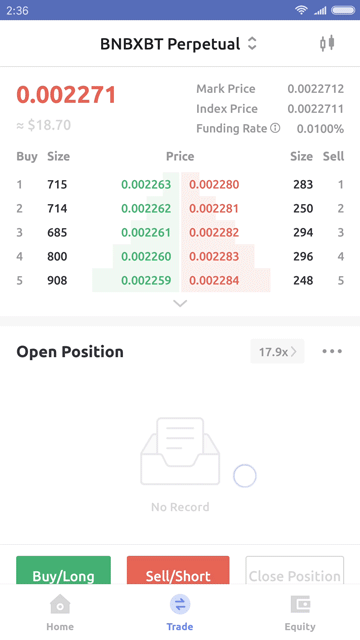Open the Equity wallet icon

click(x=300, y=604)
